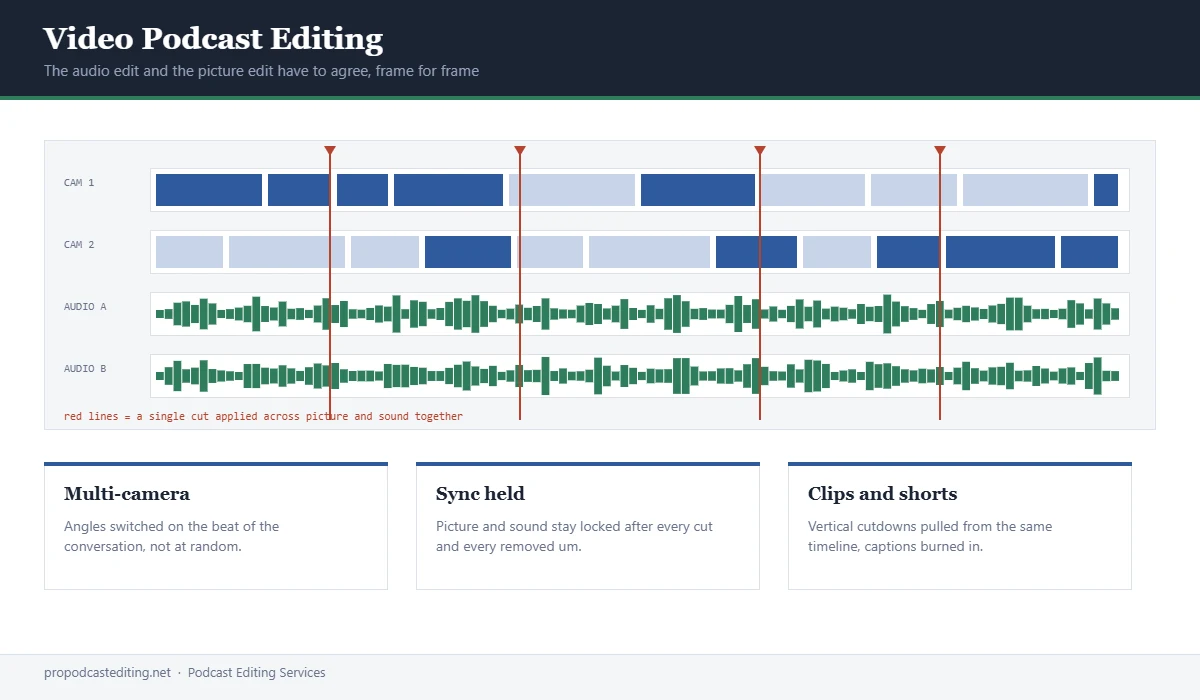Image resolution: width=1200 pixels, height=700 pixels.
Task: Open the Multi-camera card heading
Action: coord(127,494)
